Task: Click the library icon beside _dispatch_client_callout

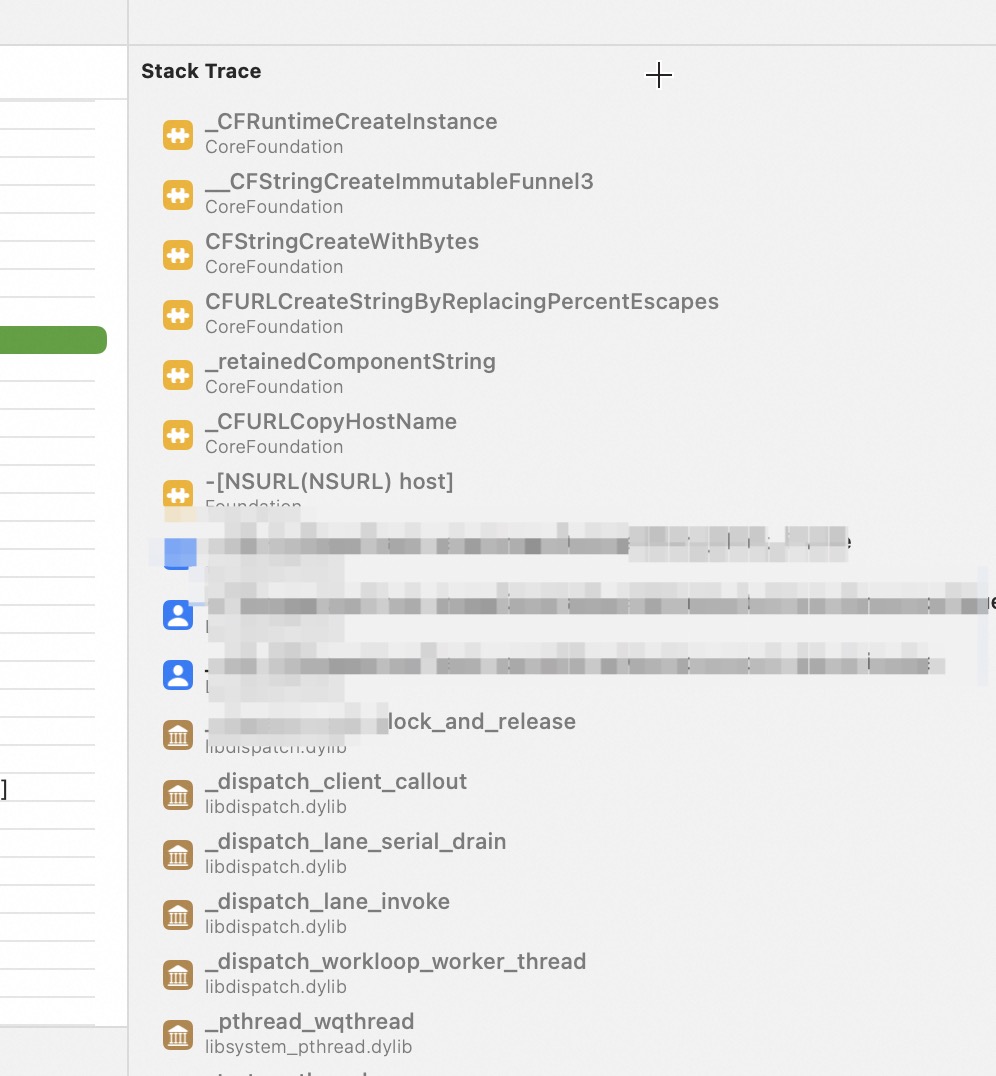Action: [178, 795]
